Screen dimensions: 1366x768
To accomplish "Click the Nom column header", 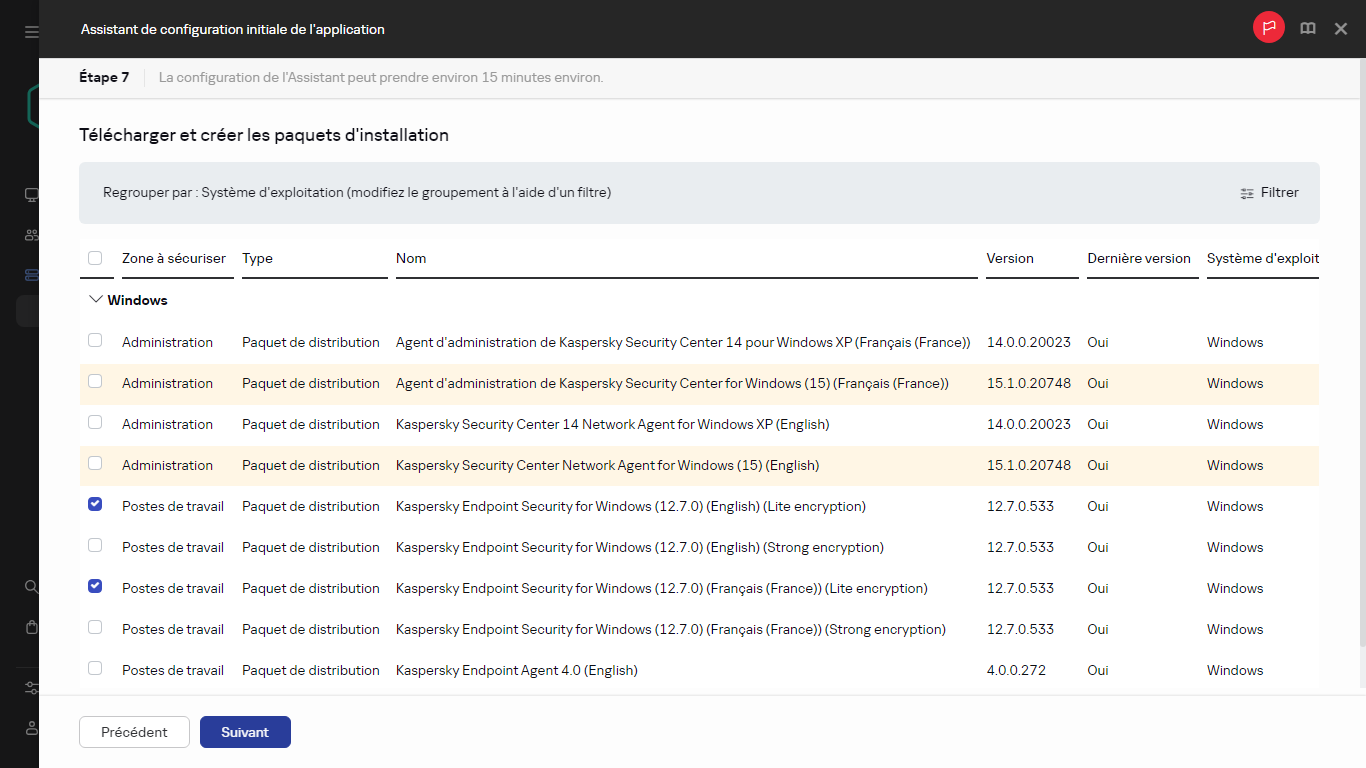I will pos(411,258).
